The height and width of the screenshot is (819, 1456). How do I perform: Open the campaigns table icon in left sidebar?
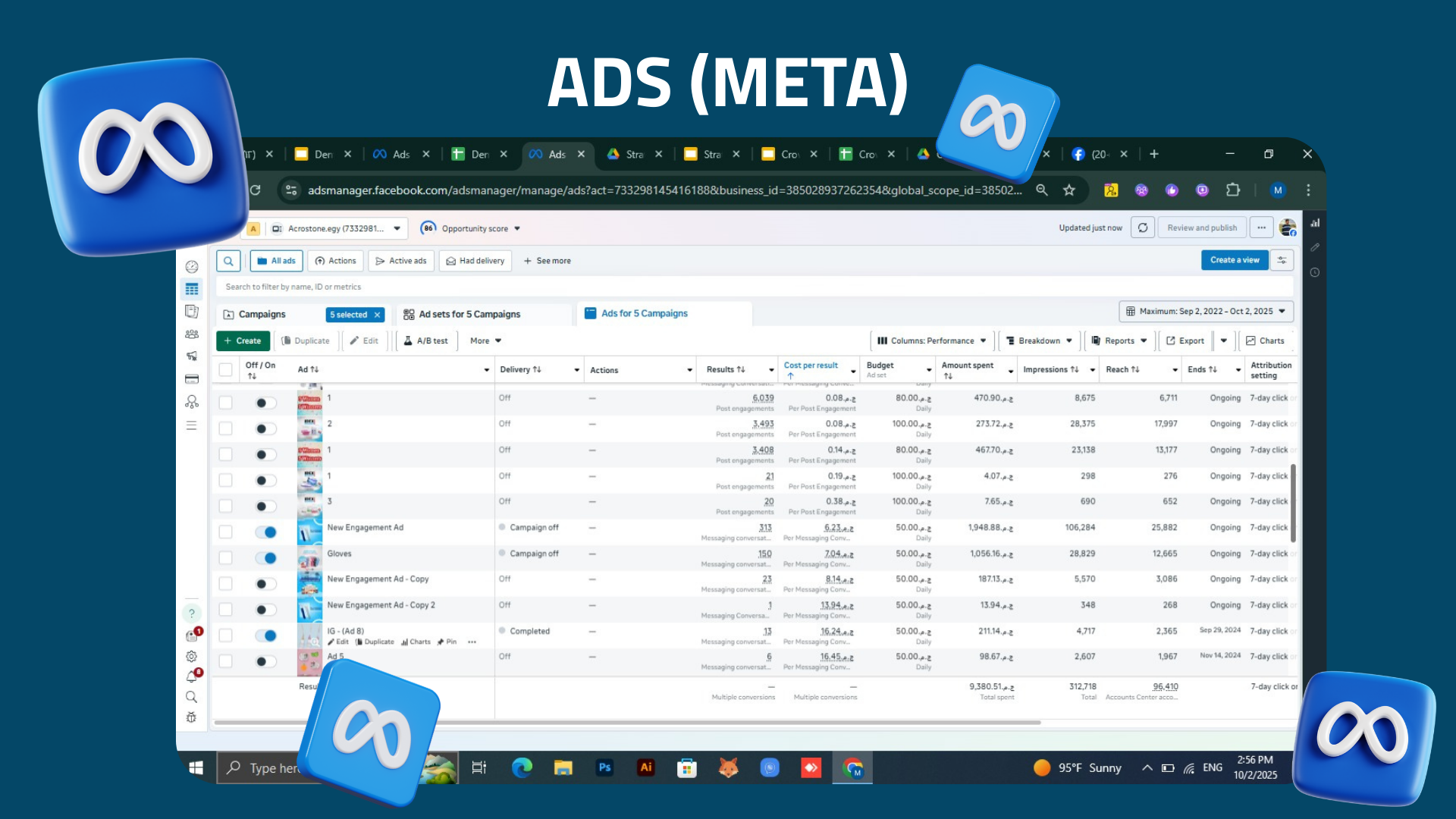coord(192,289)
